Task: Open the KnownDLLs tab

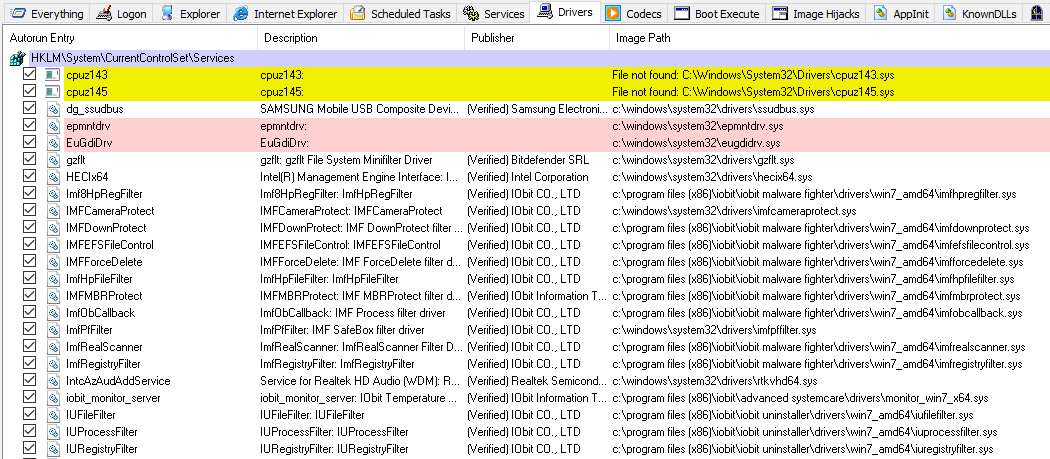Action: [980, 13]
